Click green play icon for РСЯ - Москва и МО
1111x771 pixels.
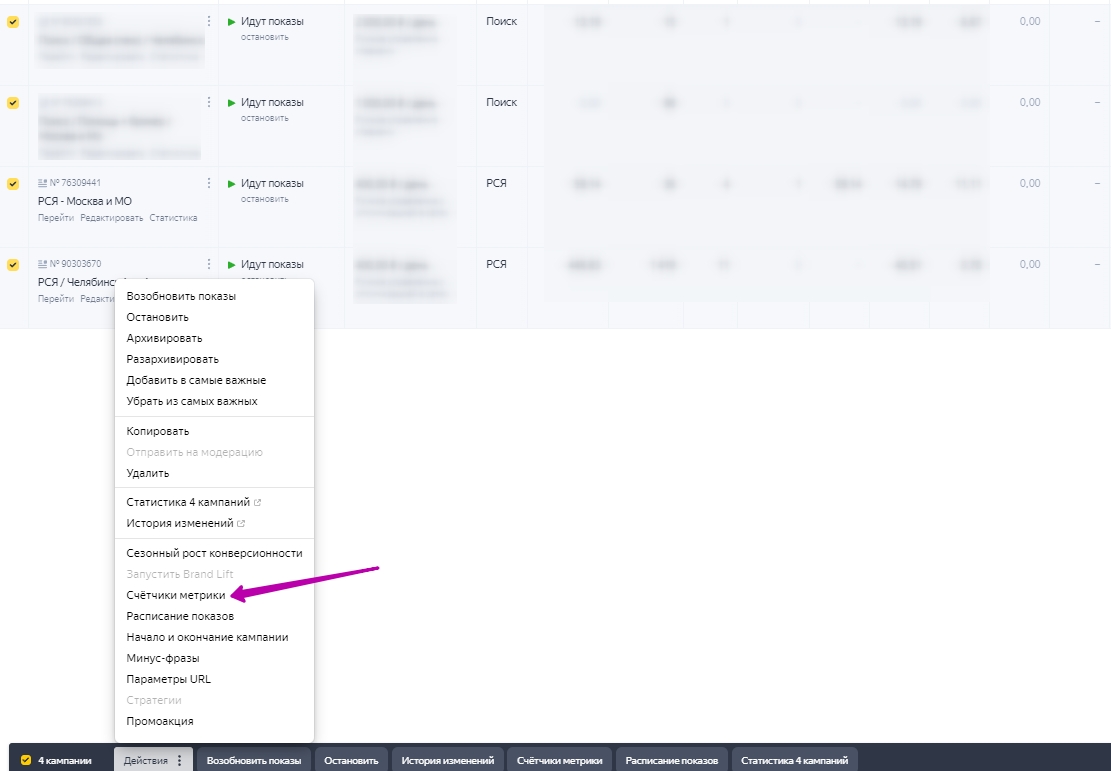pyautogui.click(x=232, y=184)
